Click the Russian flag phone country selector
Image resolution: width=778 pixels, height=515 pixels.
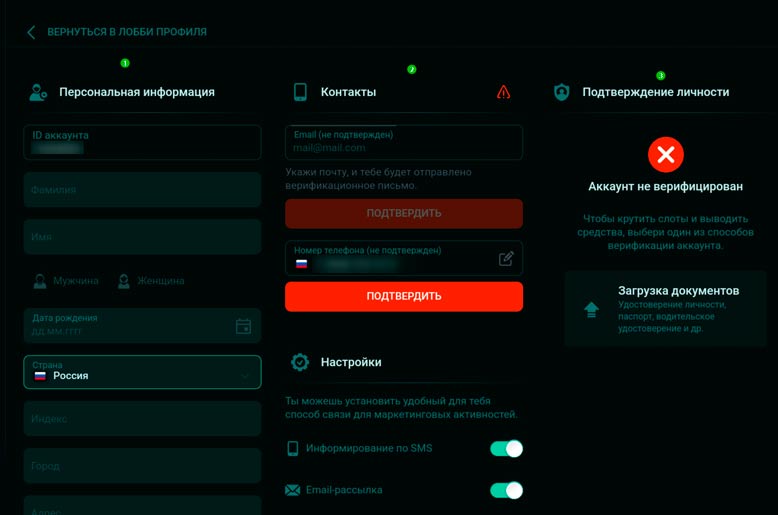coord(301,264)
